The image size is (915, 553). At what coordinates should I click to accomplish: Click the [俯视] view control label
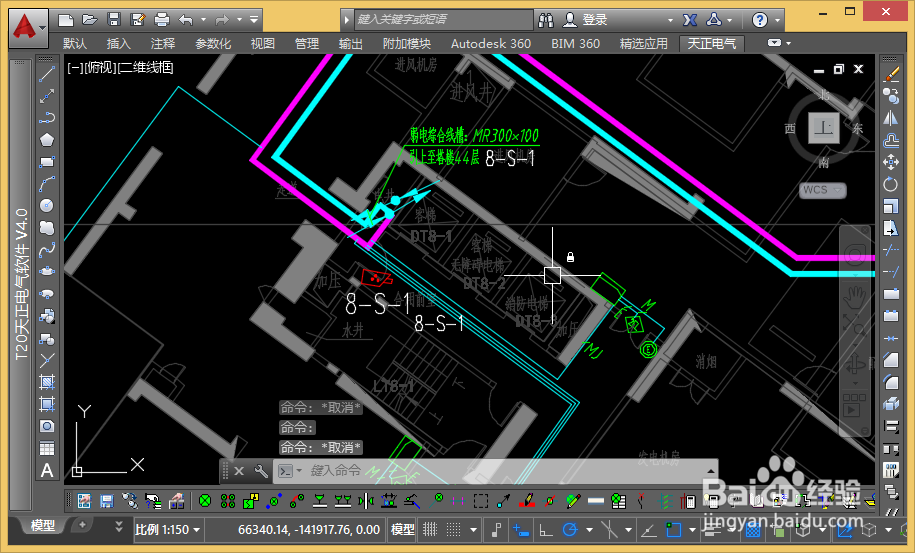[x=100, y=68]
